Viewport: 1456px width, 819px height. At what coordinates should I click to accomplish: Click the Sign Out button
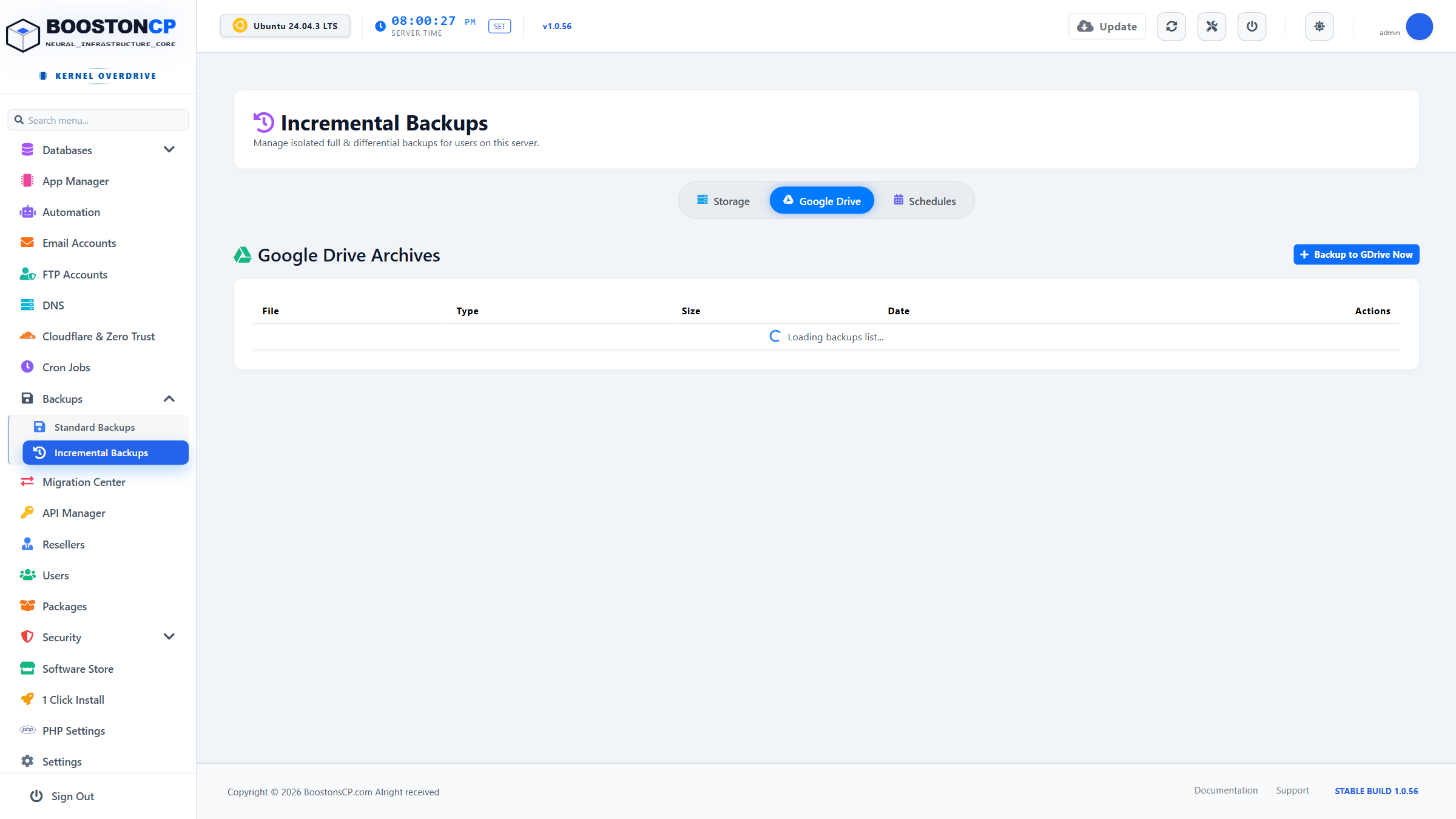62,796
